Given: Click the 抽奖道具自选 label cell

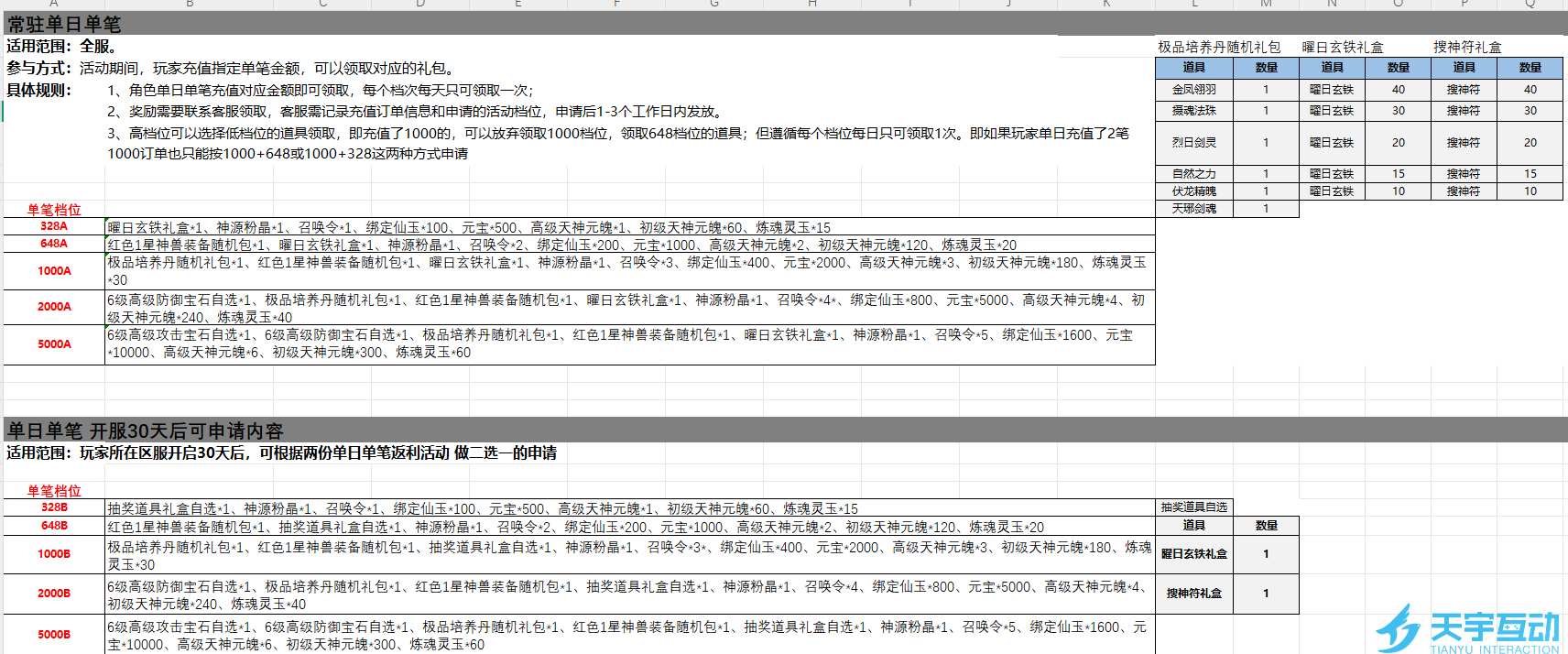Looking at the screenshot, I should (x=1193, y=507).
